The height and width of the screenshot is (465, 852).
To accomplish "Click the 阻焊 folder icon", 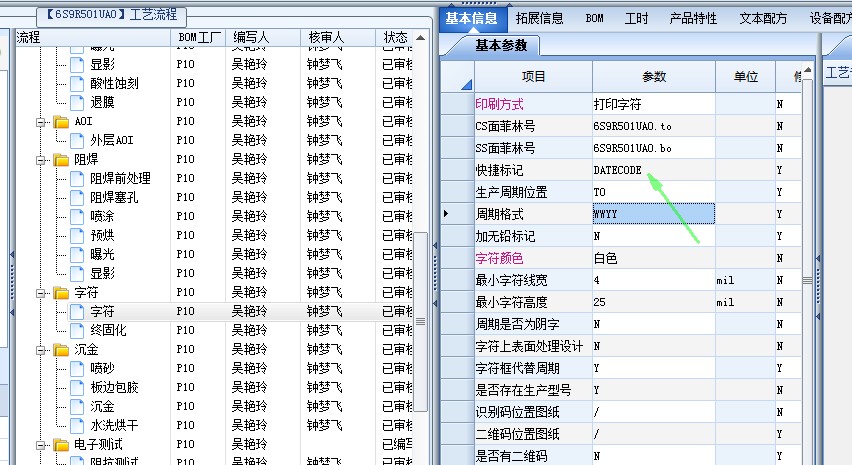I will 61,160.
